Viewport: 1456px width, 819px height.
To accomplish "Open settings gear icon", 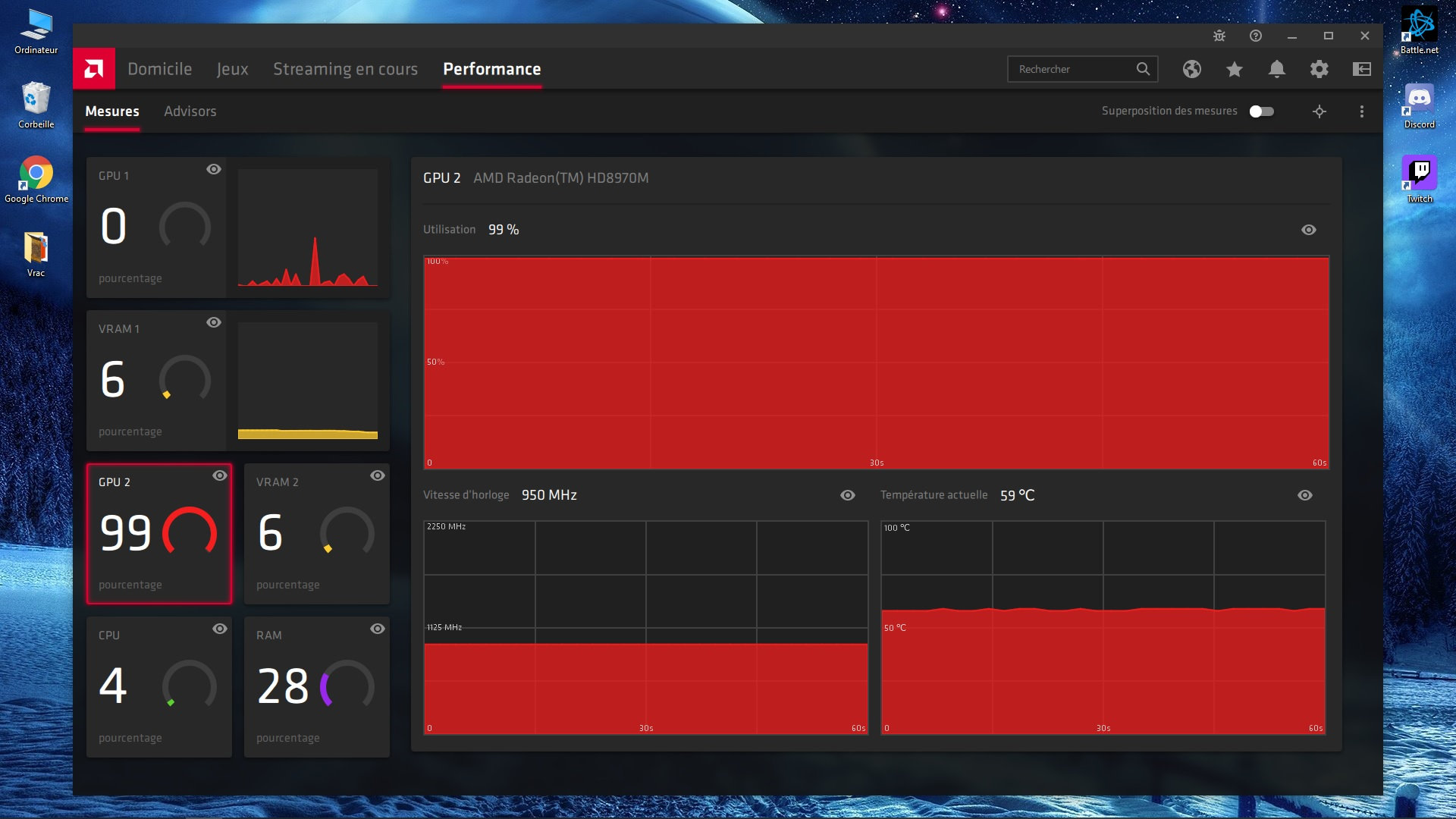I will click(x=1319, y=69).
